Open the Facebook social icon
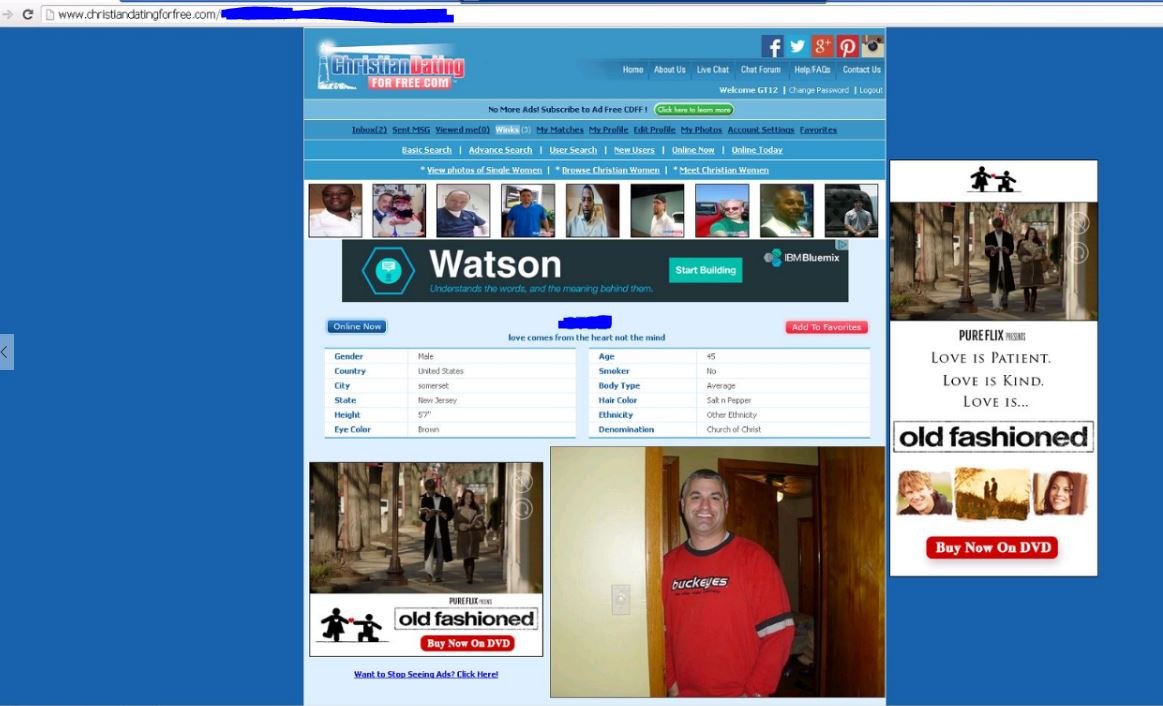This screenshot has height=706, width=1163. coord(772,47)
